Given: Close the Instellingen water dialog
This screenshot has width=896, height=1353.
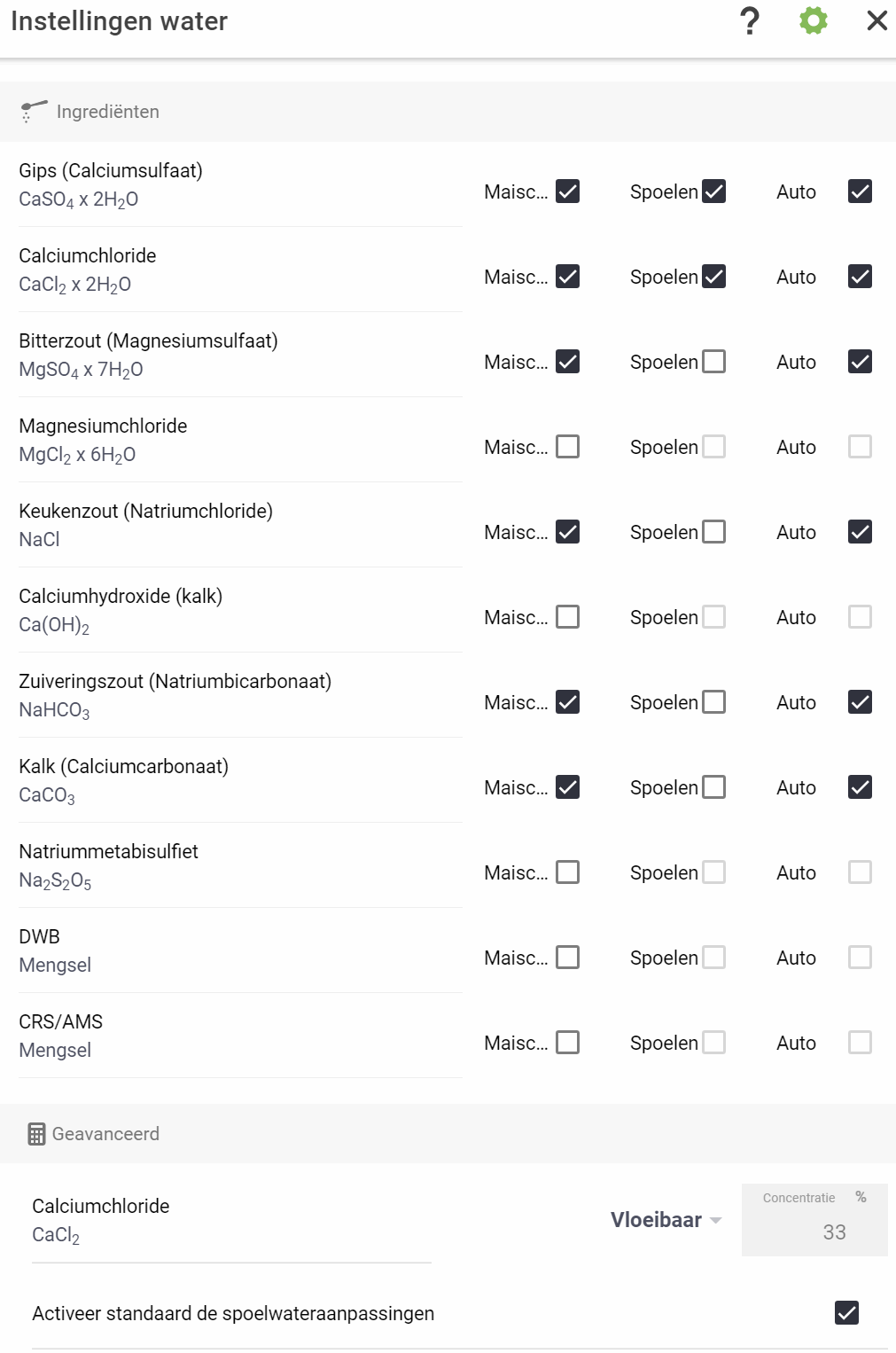Looking at the screenshot, I should tap(877, 20).
